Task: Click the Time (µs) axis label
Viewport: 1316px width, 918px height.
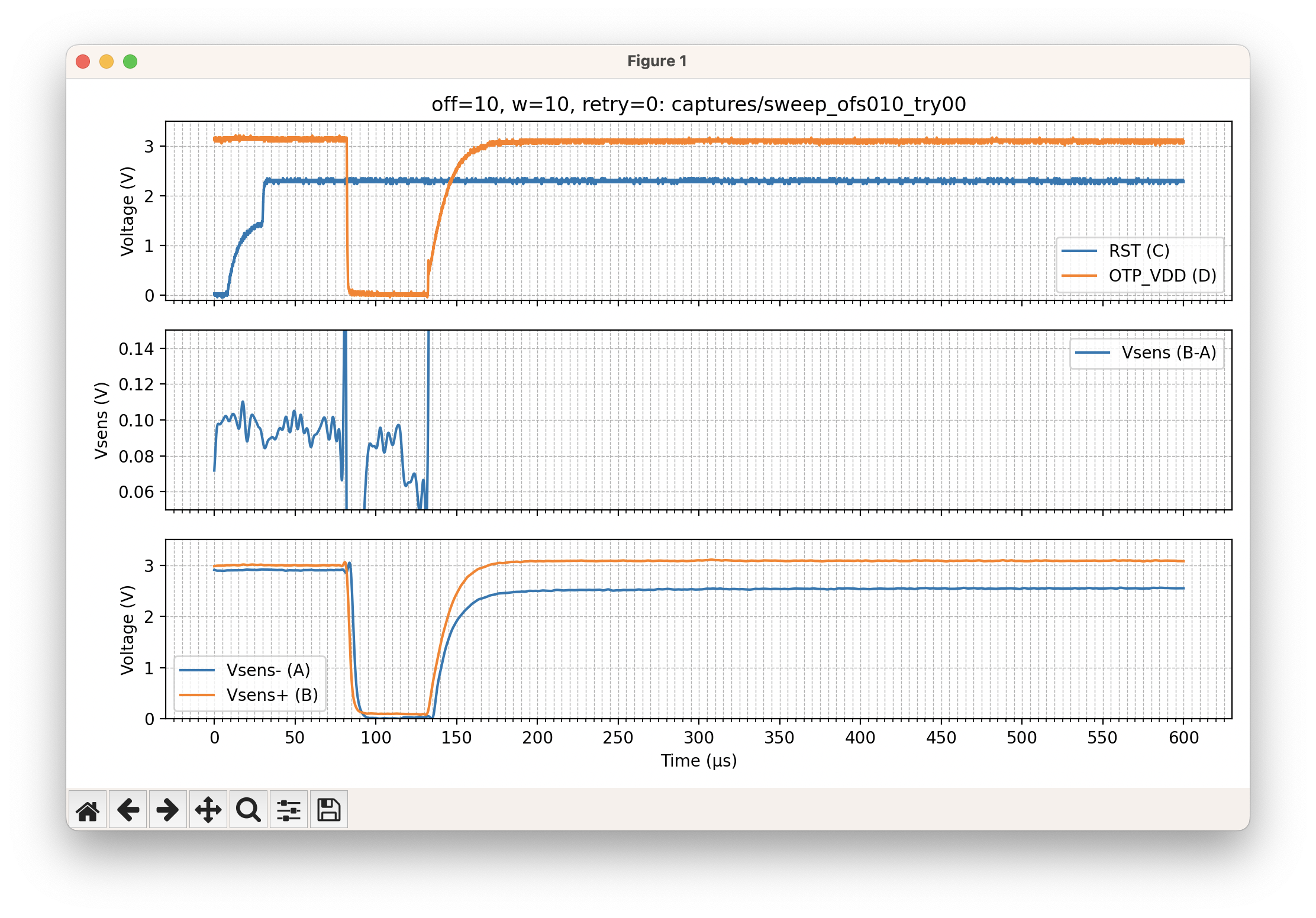Action: pyautogui.click(x=698, y=761)
